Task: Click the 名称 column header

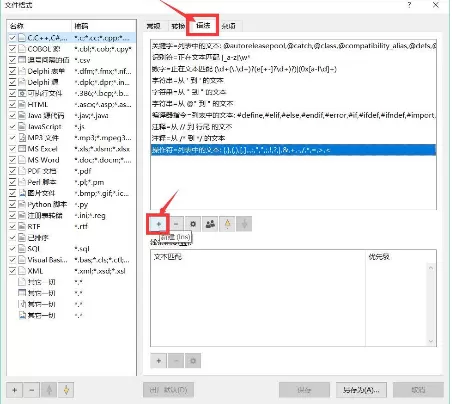Action: point(39,26)
